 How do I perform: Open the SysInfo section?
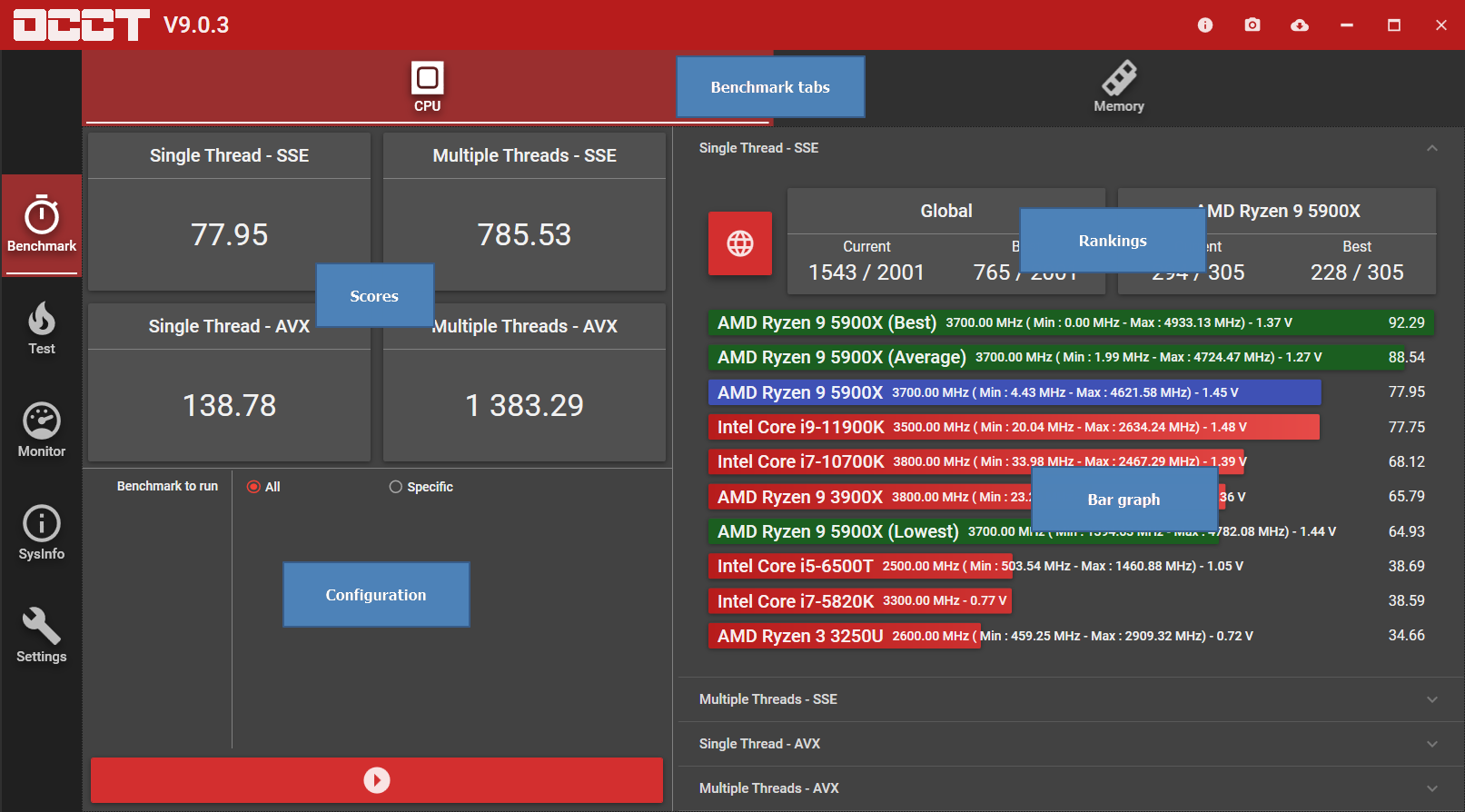(42, 533)
